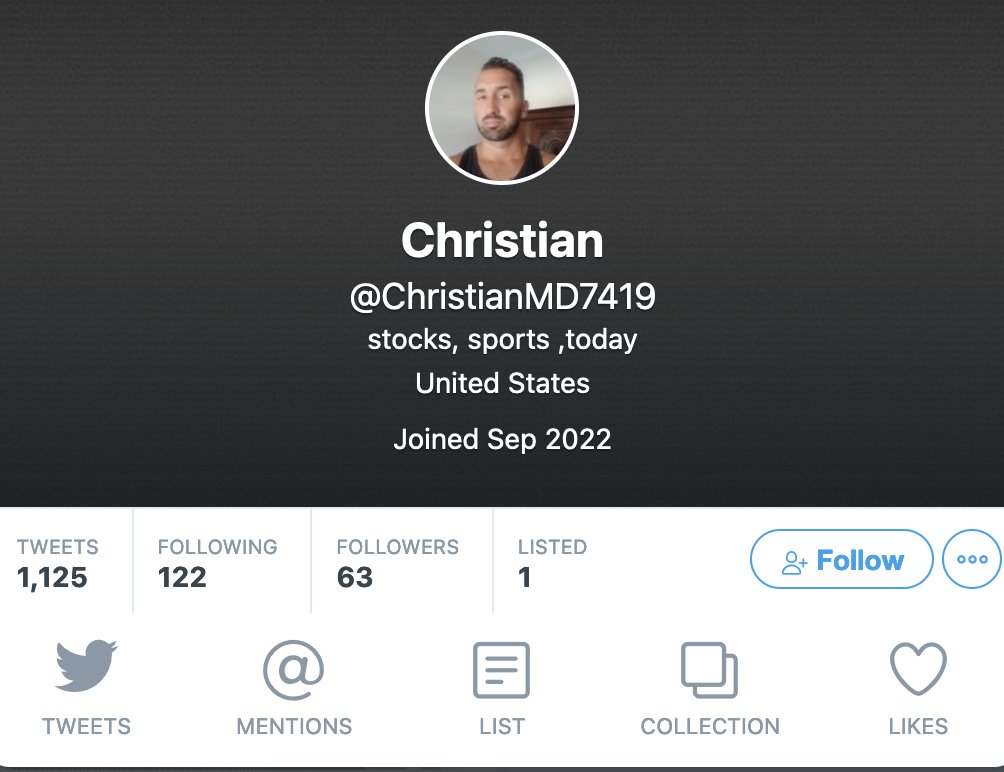Select the TWEETS tab label
This screenshot has height=772, width=1004.
(x=86, y=727)
